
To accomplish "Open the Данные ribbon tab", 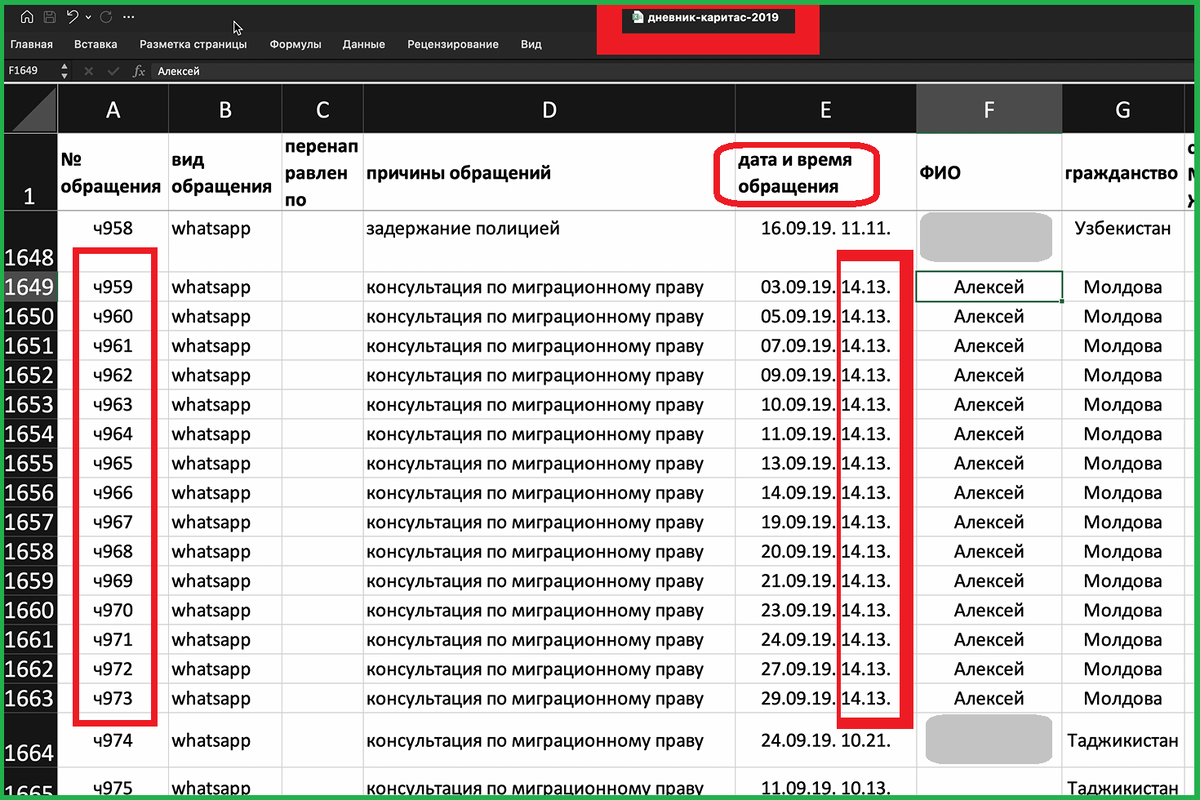I will coord(363,44).
